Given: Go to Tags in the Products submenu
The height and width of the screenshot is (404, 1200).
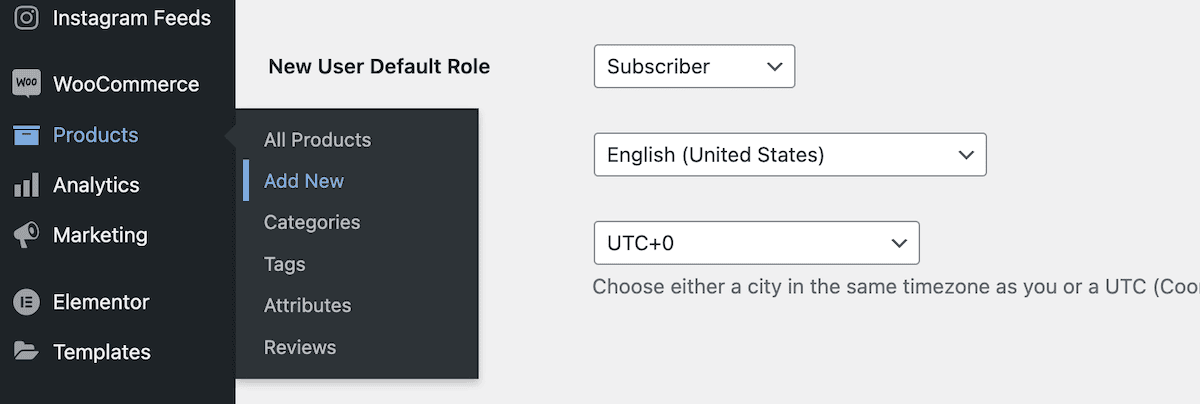Looking at the screenshot, I should click(285, 264).
